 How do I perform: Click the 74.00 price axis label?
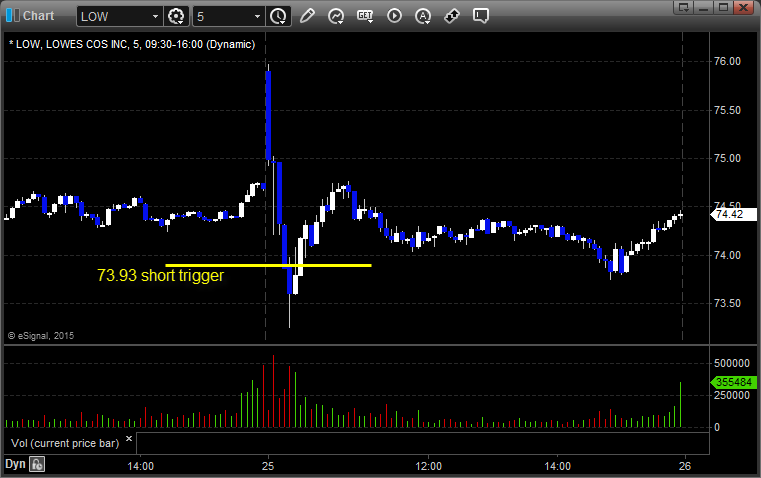pos(727,255)
